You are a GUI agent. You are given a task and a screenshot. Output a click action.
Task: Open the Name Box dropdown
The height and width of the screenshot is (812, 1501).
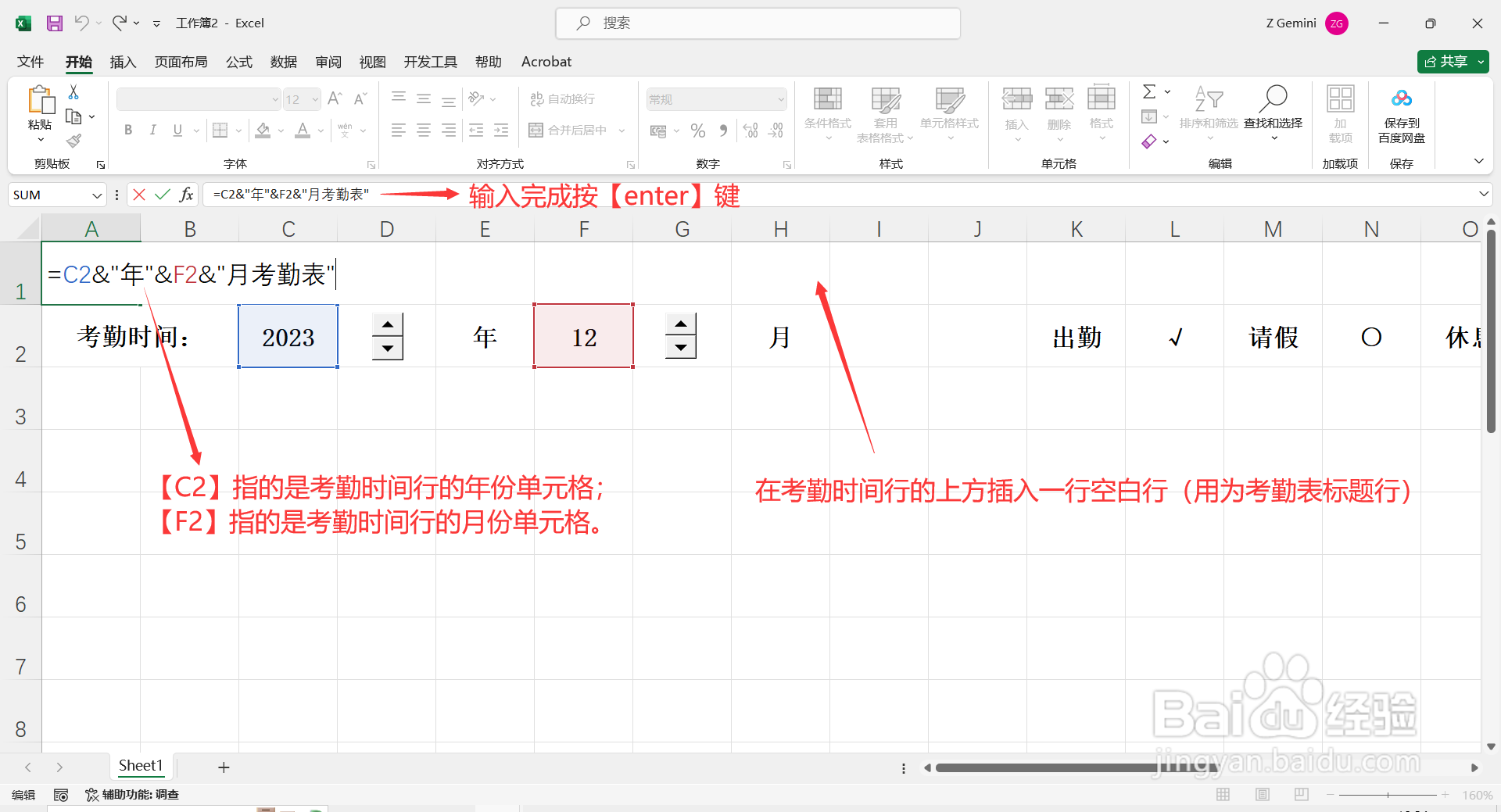[97, 195]
